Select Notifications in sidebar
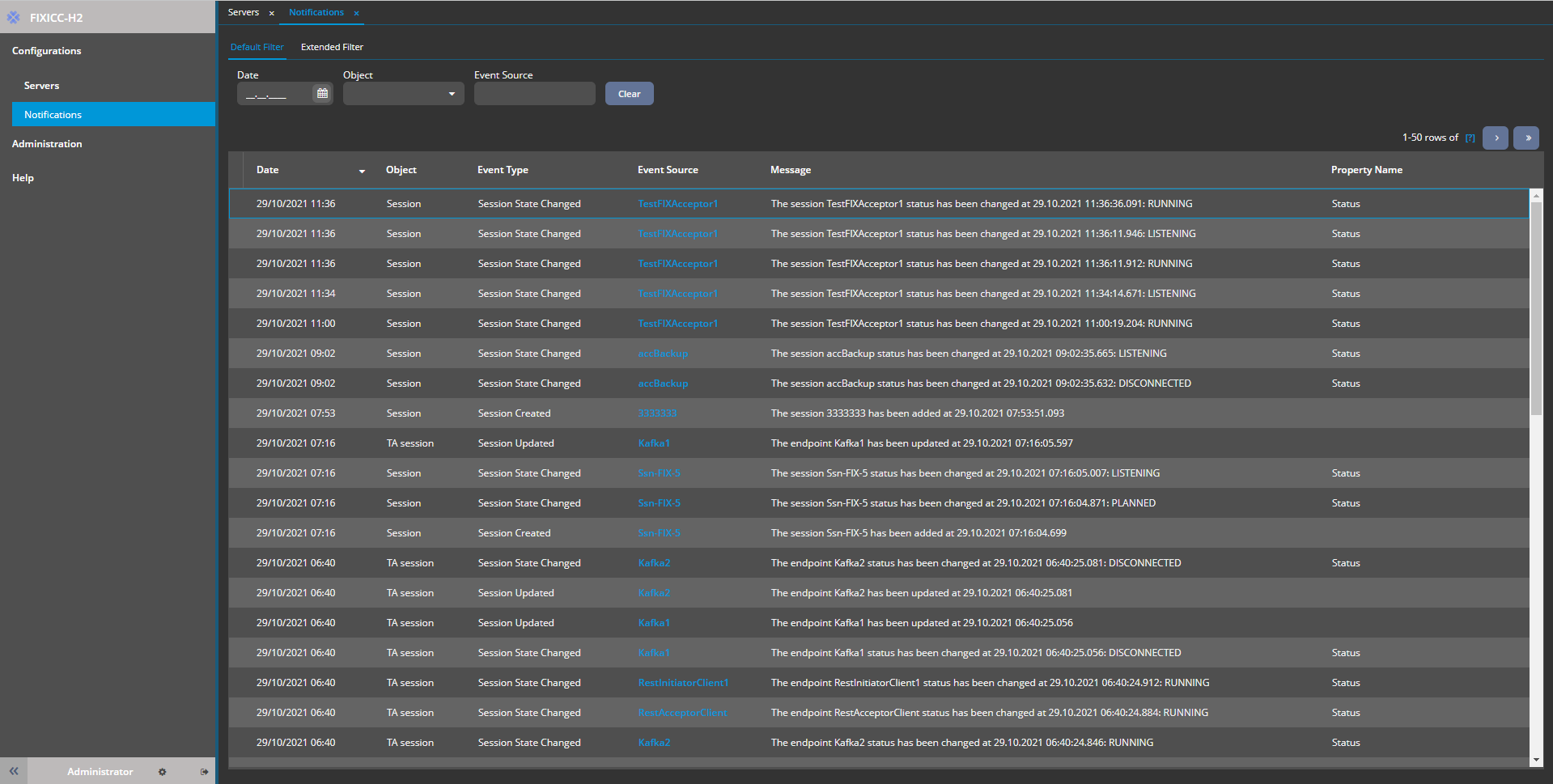The width and height of the screenshot is (1553, 784). click(x=113, y=114)
